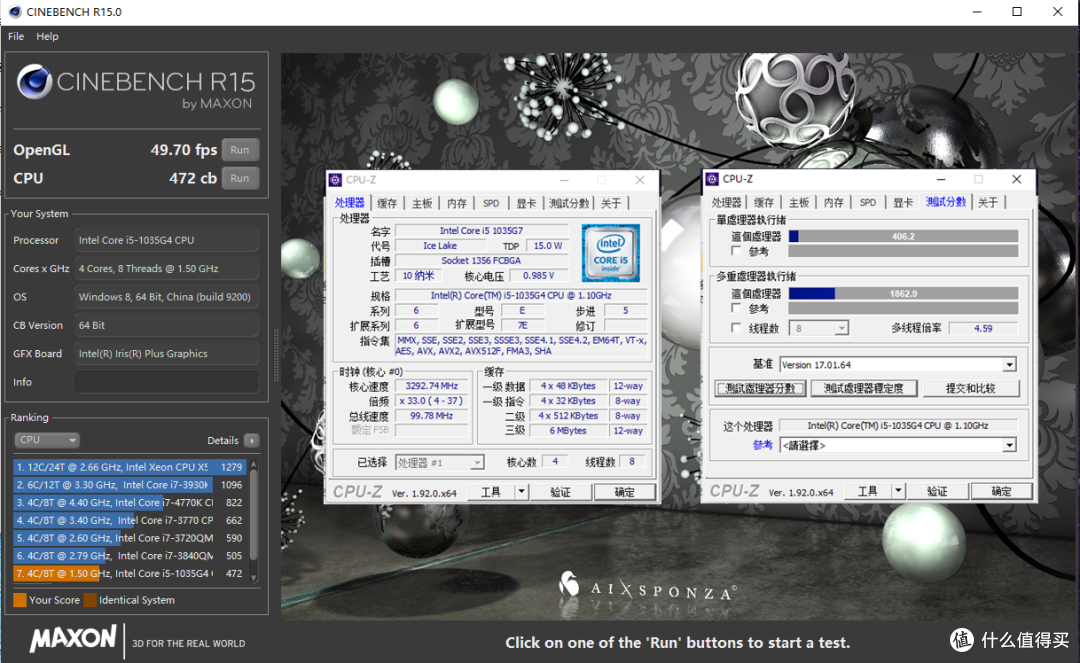
Task: Enable single-thread 參考 checkbox
Action: [x=736, y=251]
